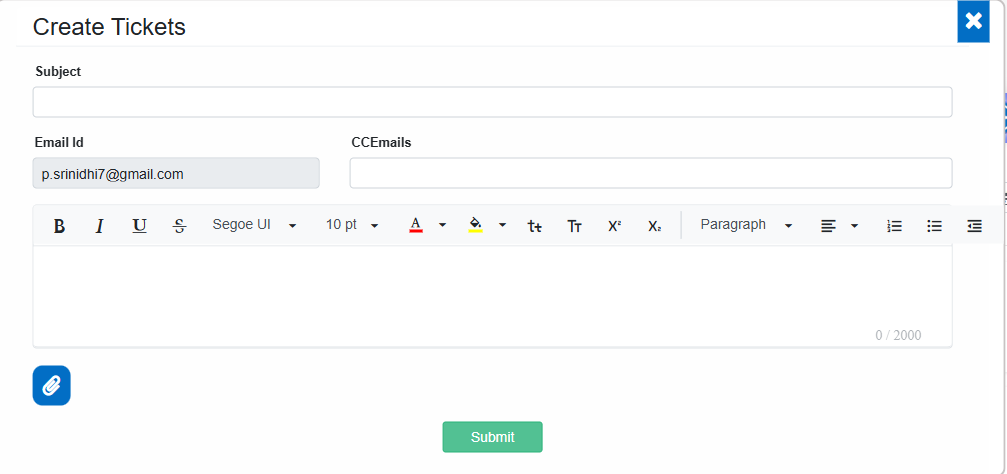Apply superscript formatting
Image resolution: width=1007 pixels, height=474 pixels.
tap(615, 226)
